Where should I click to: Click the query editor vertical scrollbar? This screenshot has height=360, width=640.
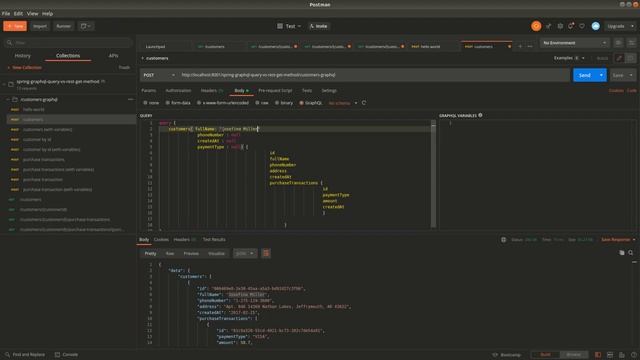[x=433, y=174]
